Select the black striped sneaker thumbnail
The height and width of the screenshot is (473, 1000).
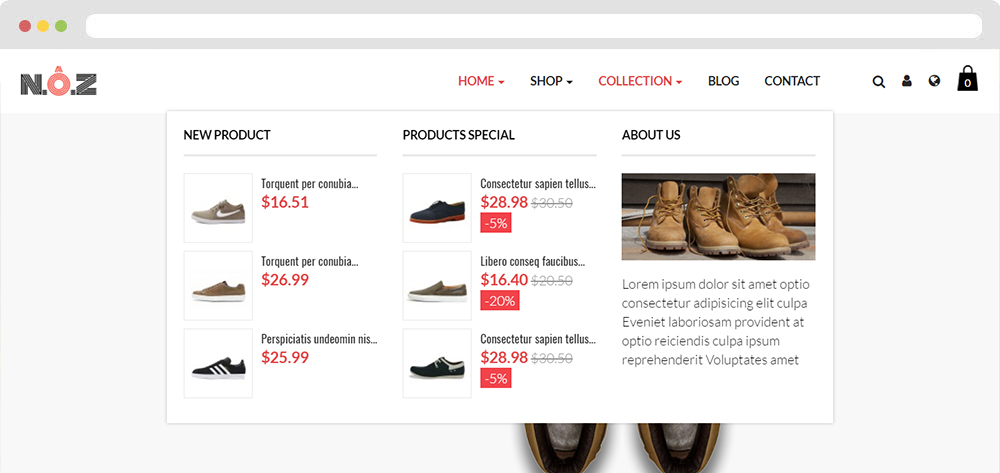(x=218, y=363)
